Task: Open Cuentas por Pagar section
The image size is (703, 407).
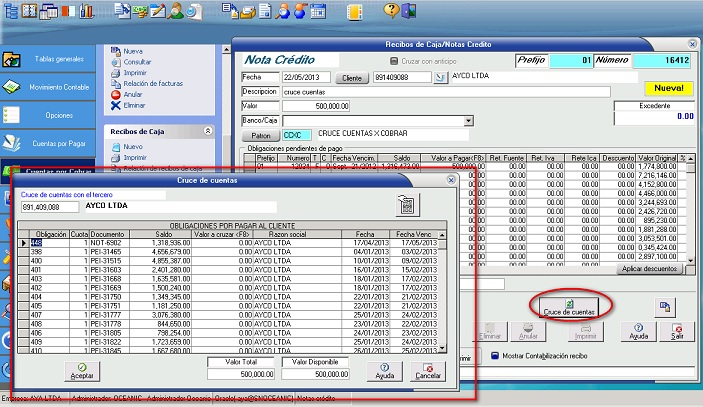Action: (x=58, y=143)
